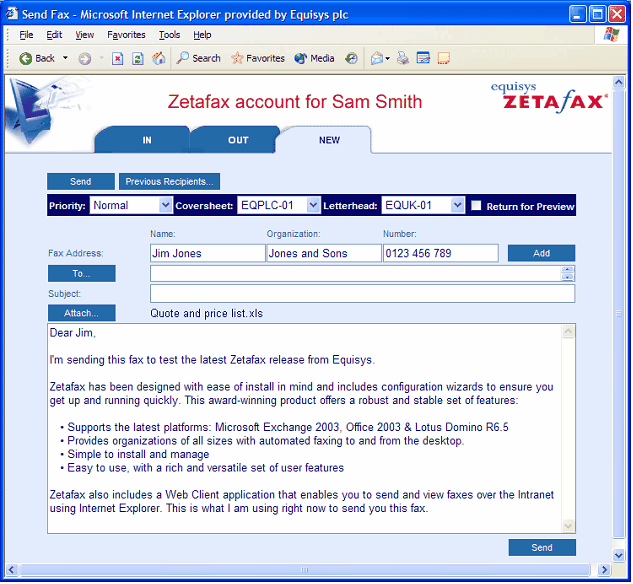Click the Print icon in toolbar
The image size is (633, 584).
(x=402, y=59)
